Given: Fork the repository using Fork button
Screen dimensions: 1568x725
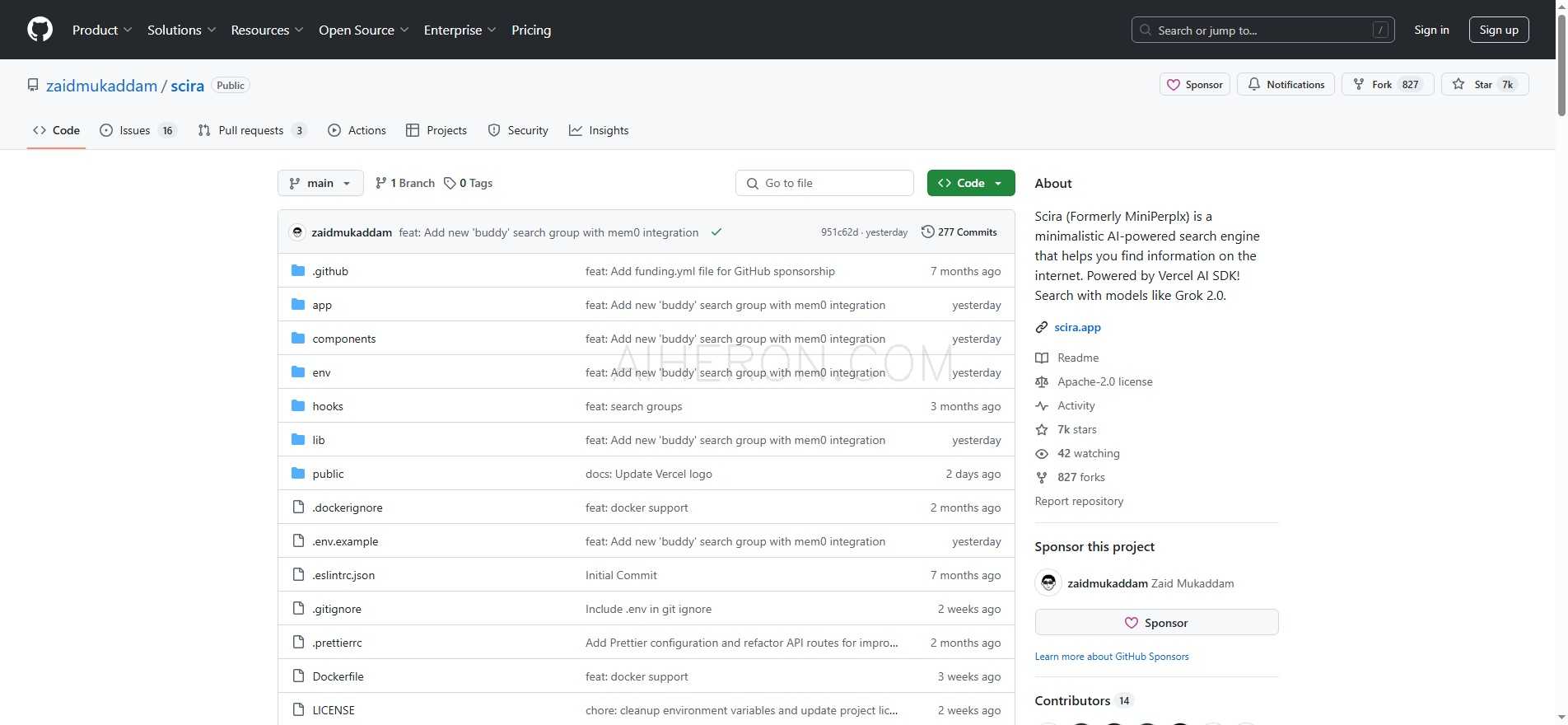Looking at the screenshot, I should [1388, 85].
